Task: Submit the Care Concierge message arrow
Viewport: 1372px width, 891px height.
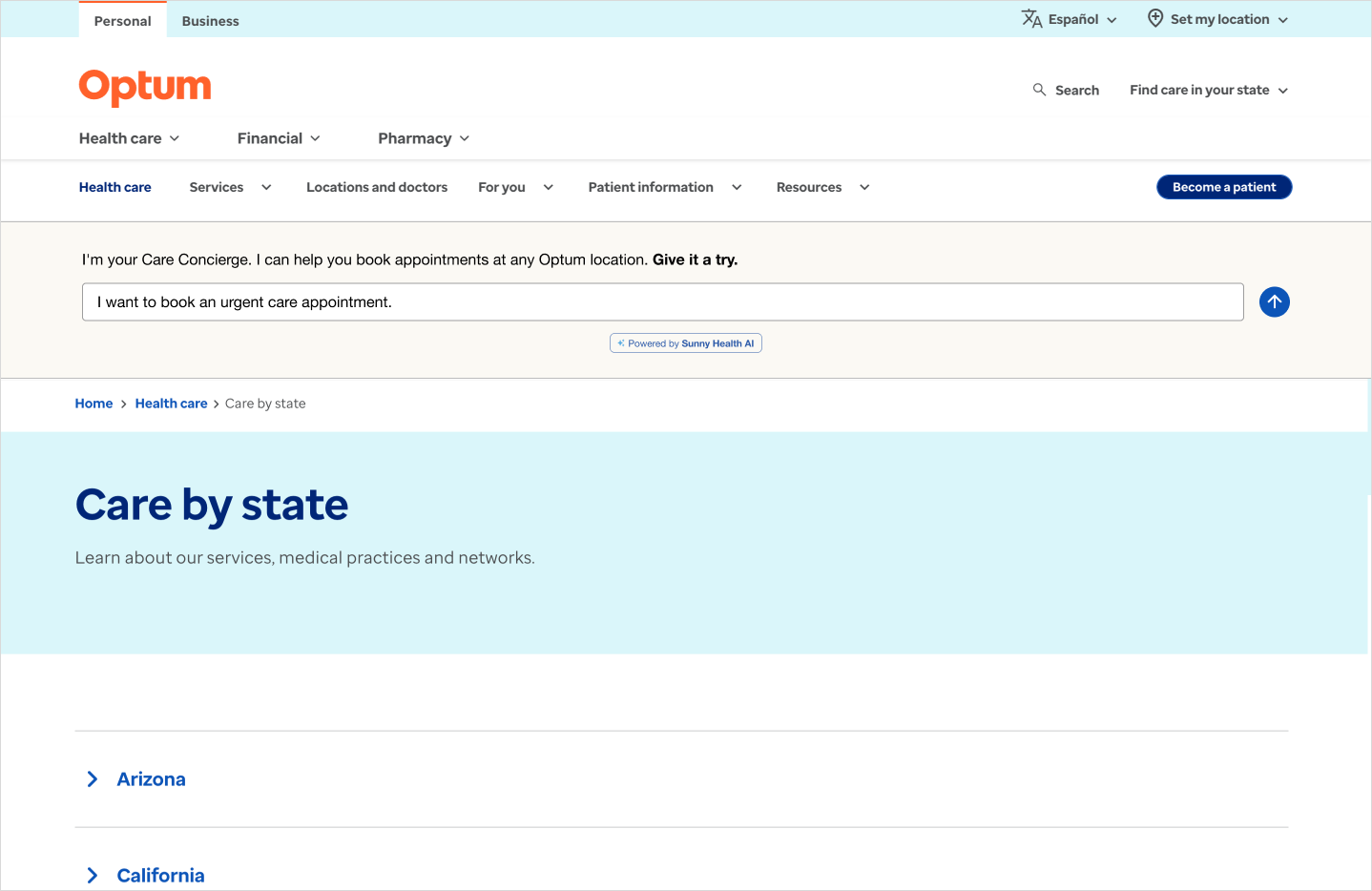Action: pos(1274,301)
